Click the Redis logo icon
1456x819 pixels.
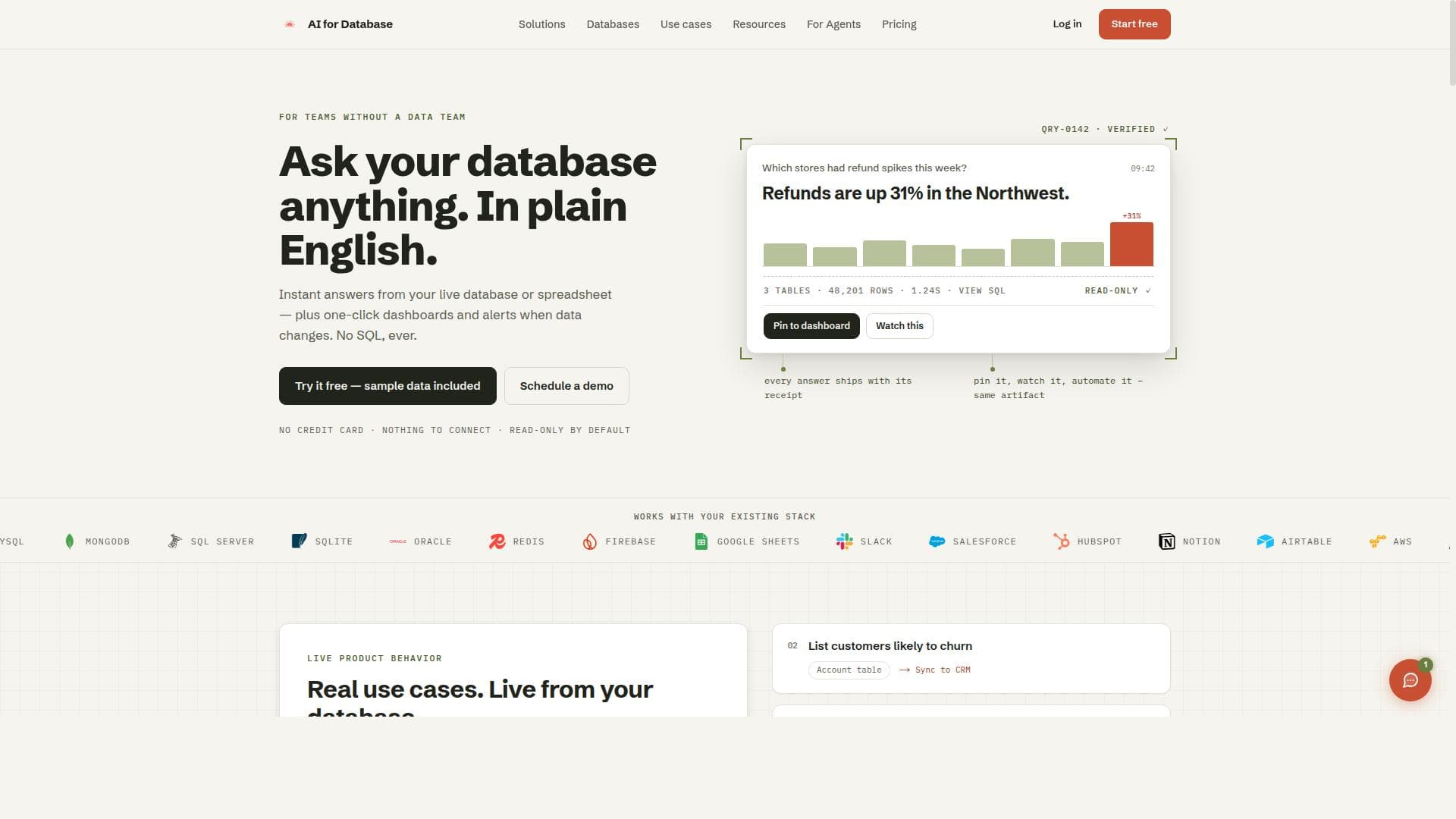(497, 541)
